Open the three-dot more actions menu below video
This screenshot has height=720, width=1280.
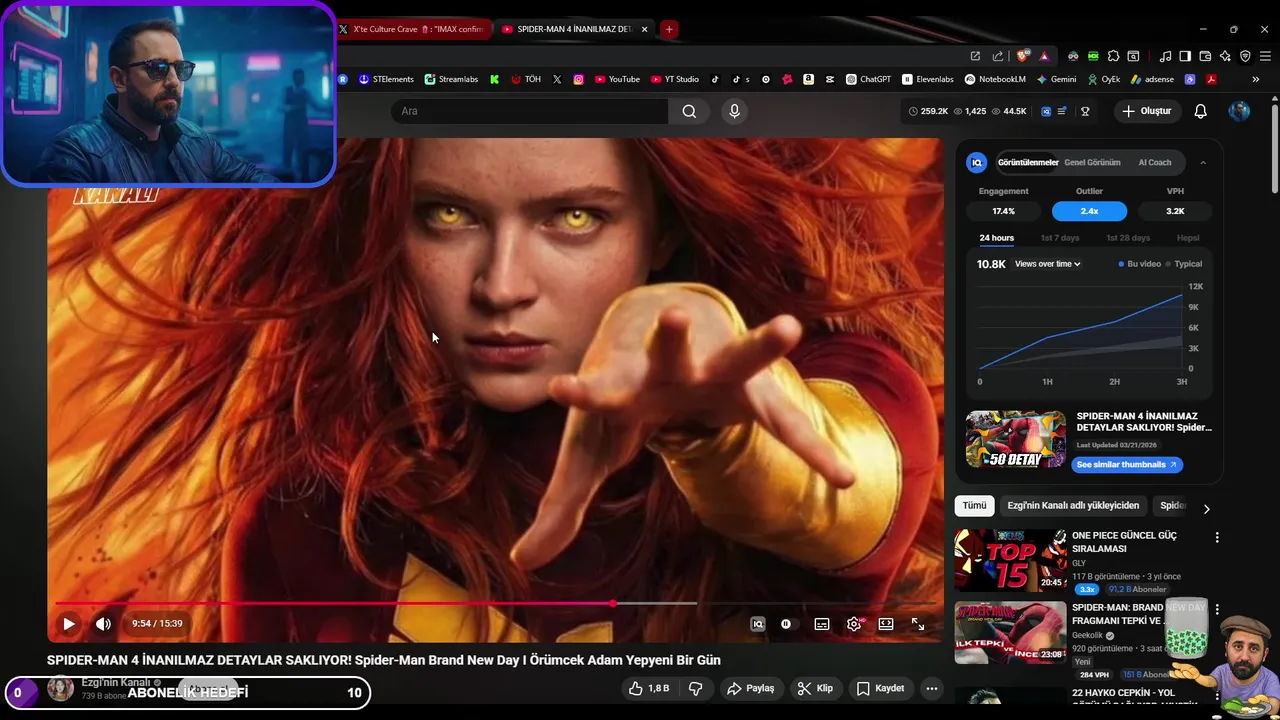tap(932, 688)
